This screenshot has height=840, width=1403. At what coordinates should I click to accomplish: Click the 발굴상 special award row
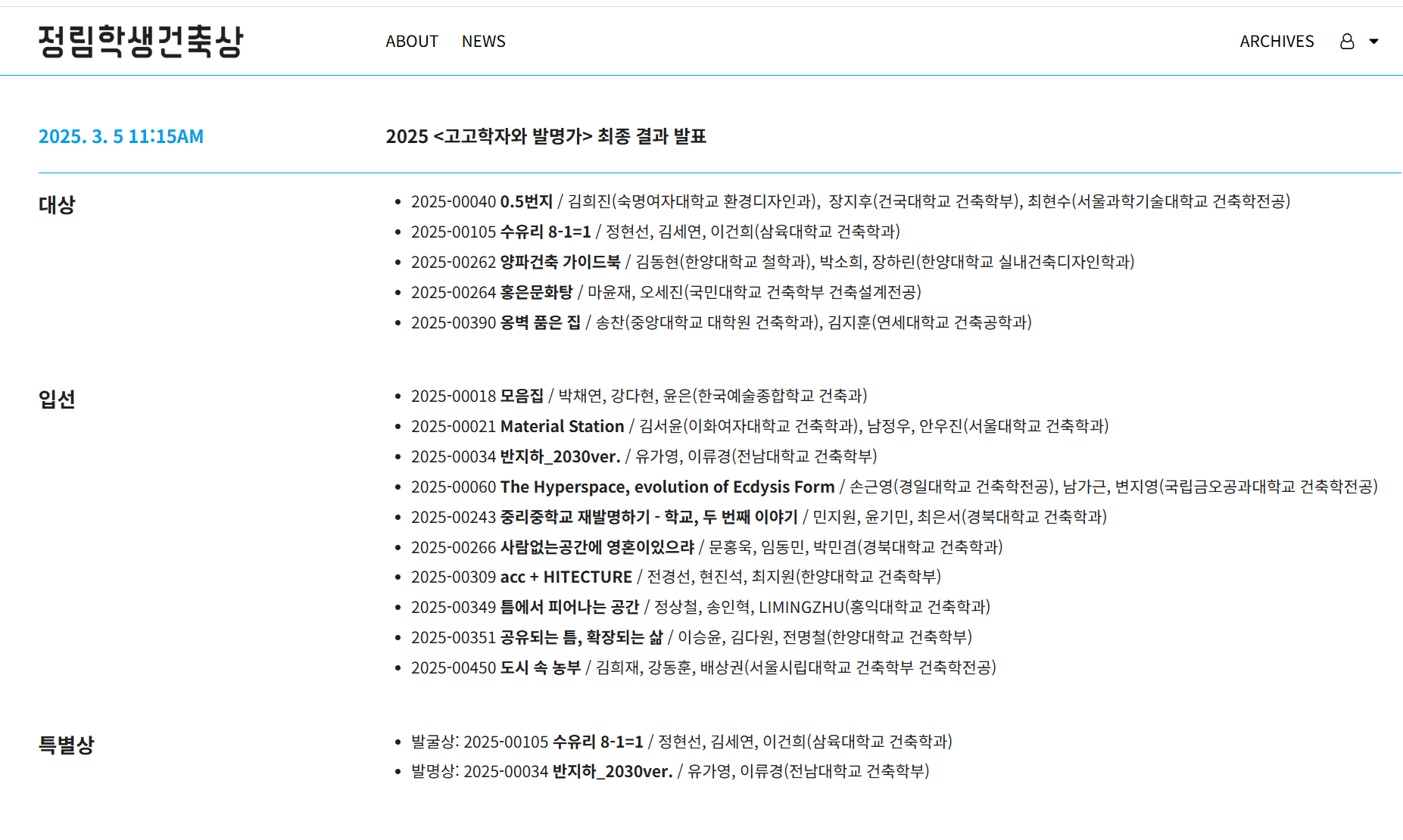[681, 742]
